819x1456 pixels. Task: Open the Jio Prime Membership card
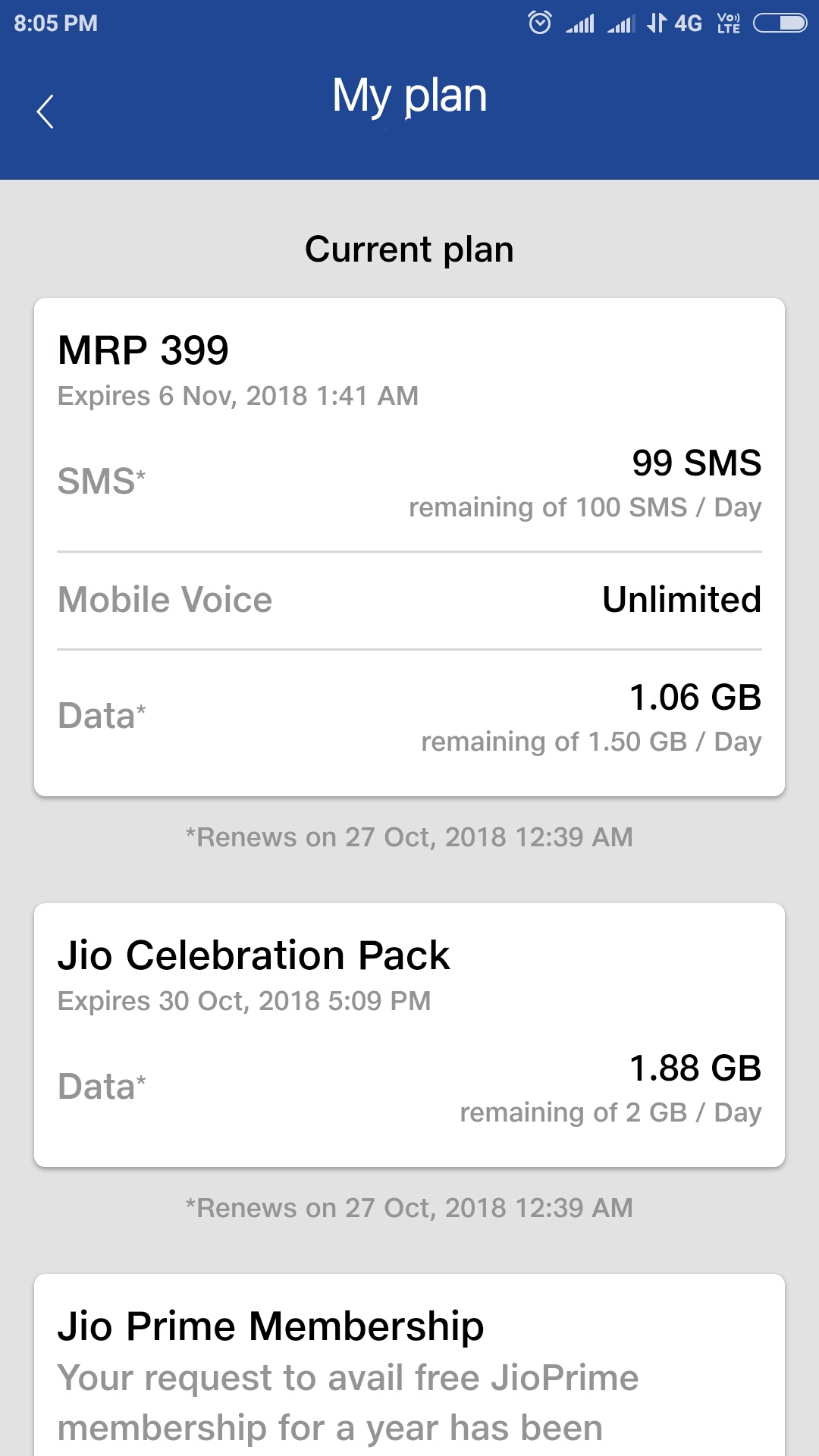tap(409, 1365)
